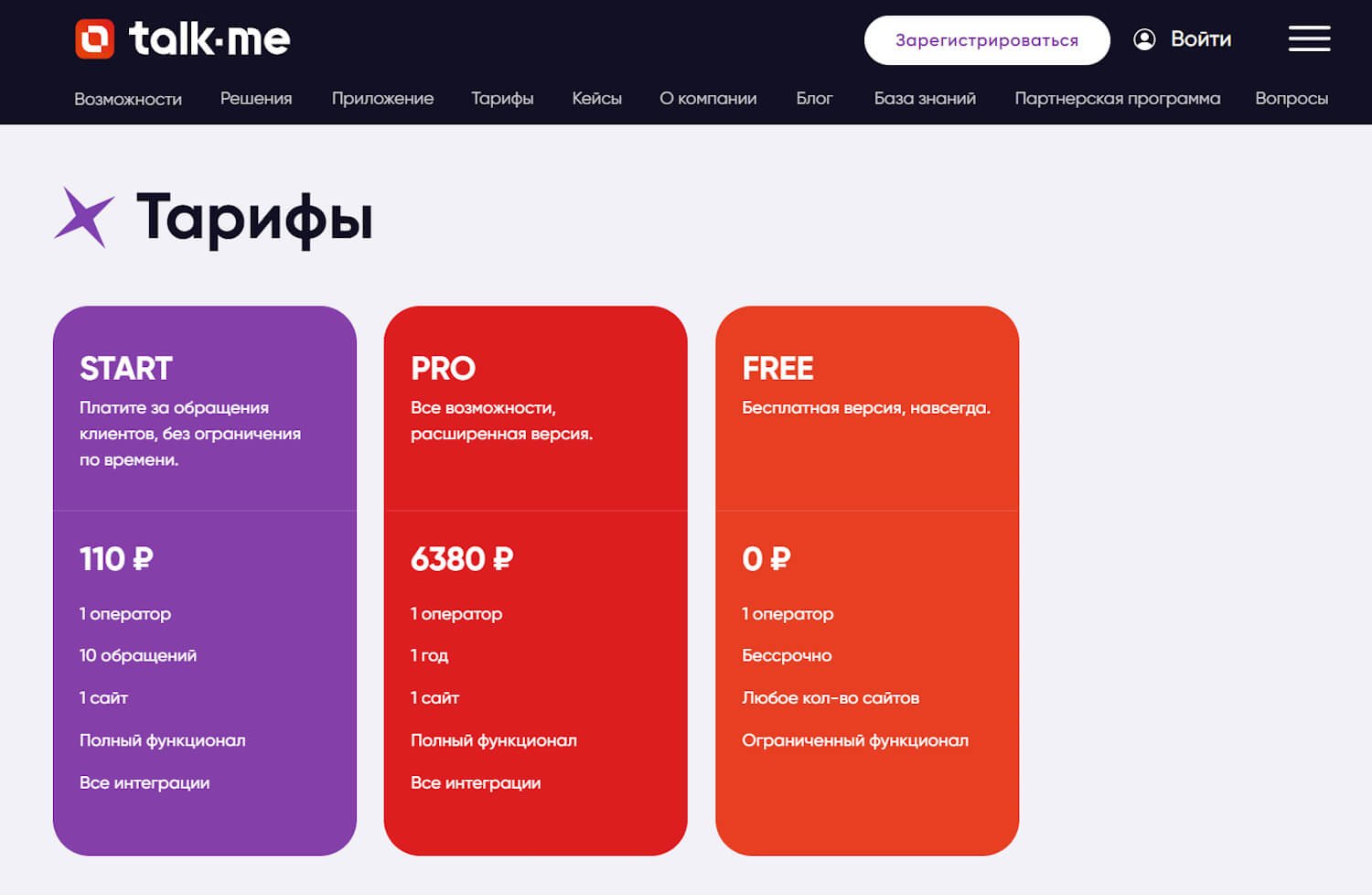Select the red PRO plan card
Viewport: 1372px width, 895px height.
(535, 580)
